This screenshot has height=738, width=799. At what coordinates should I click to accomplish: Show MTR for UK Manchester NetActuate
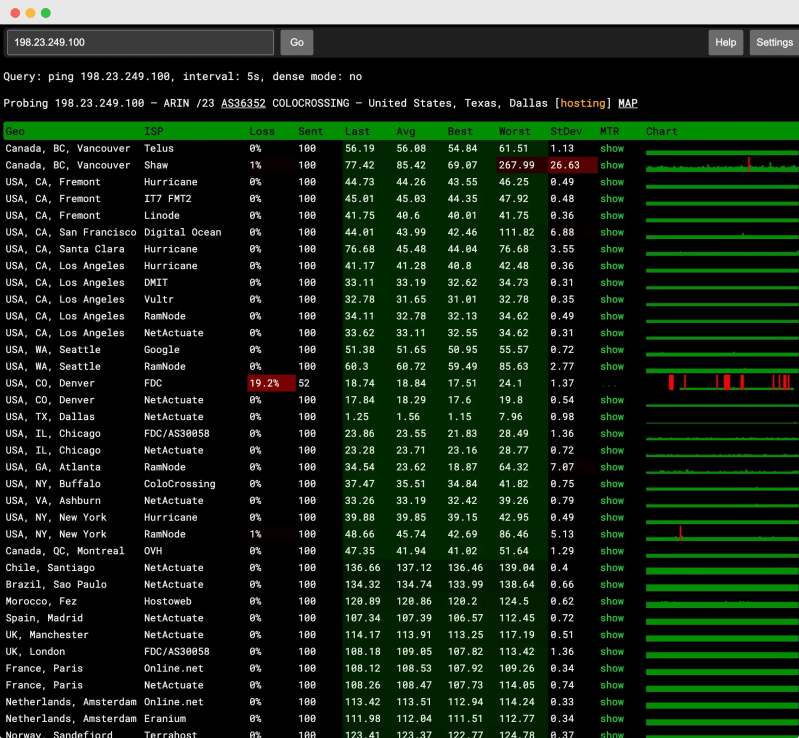(611, 635)
